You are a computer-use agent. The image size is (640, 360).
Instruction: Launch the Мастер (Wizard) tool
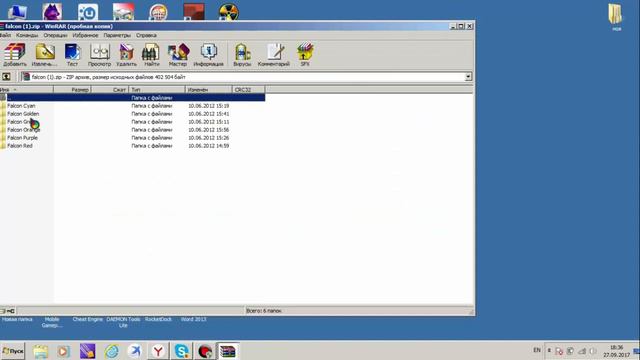coord(178,55)
